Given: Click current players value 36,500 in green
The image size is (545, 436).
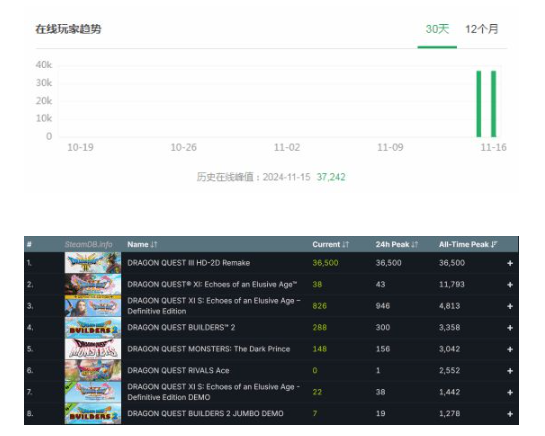Looking at the screenshot, I should point(325,263).
